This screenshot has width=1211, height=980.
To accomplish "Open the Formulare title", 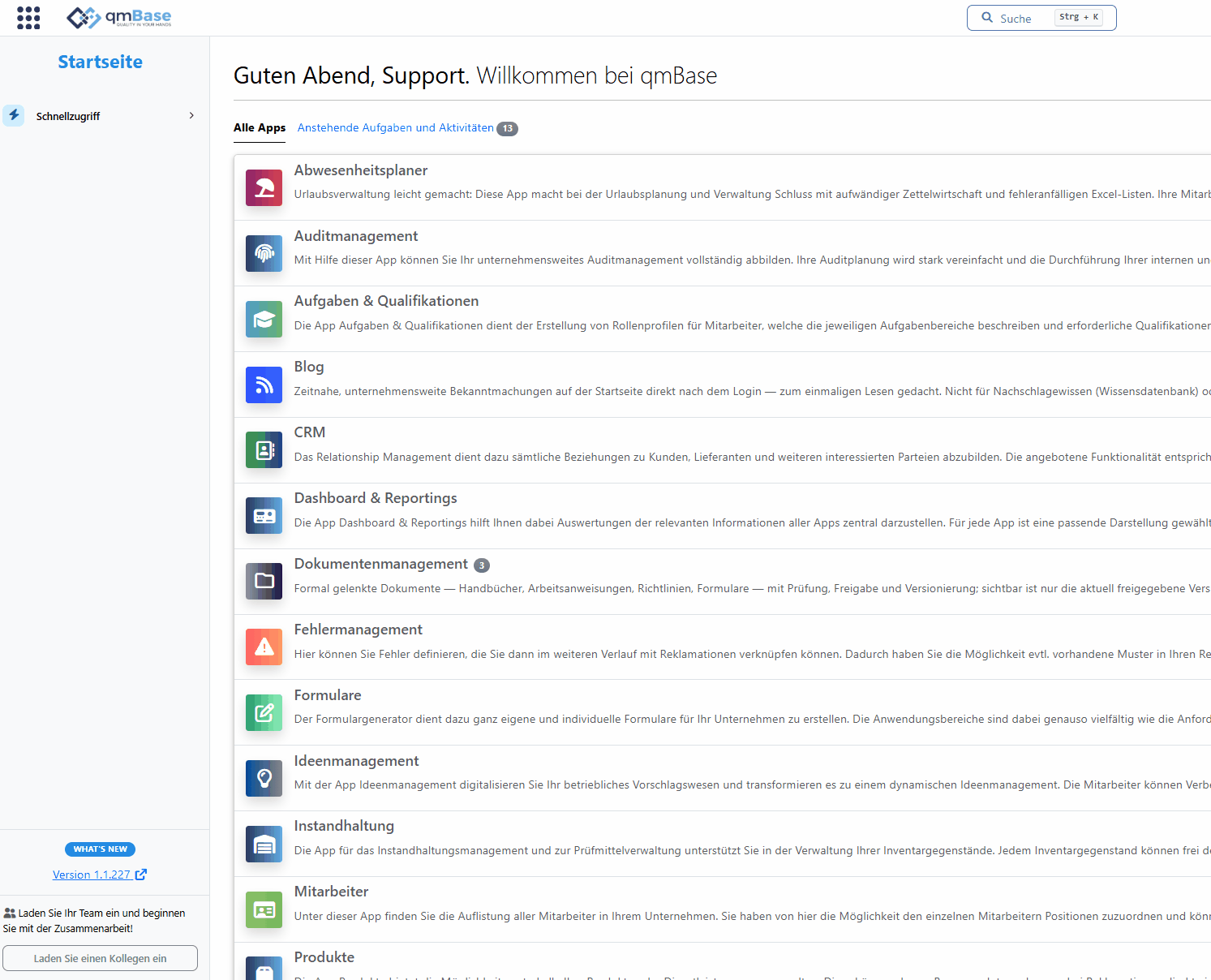I will coord(328,695).
